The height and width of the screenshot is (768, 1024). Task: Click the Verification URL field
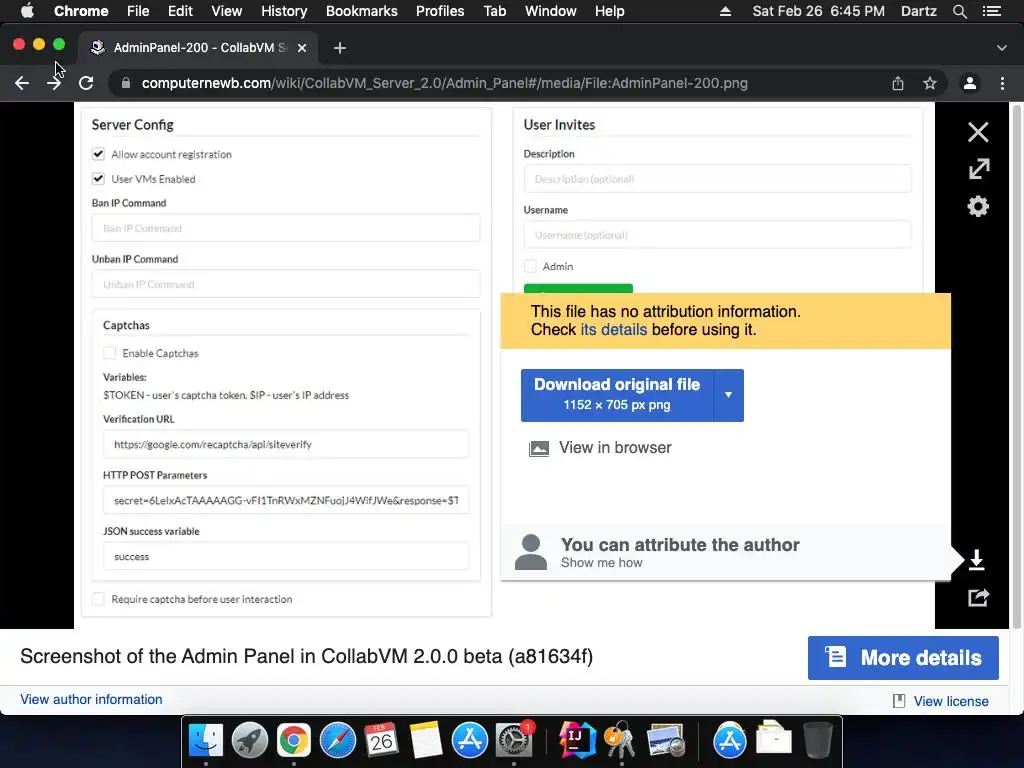coord(286,444)
